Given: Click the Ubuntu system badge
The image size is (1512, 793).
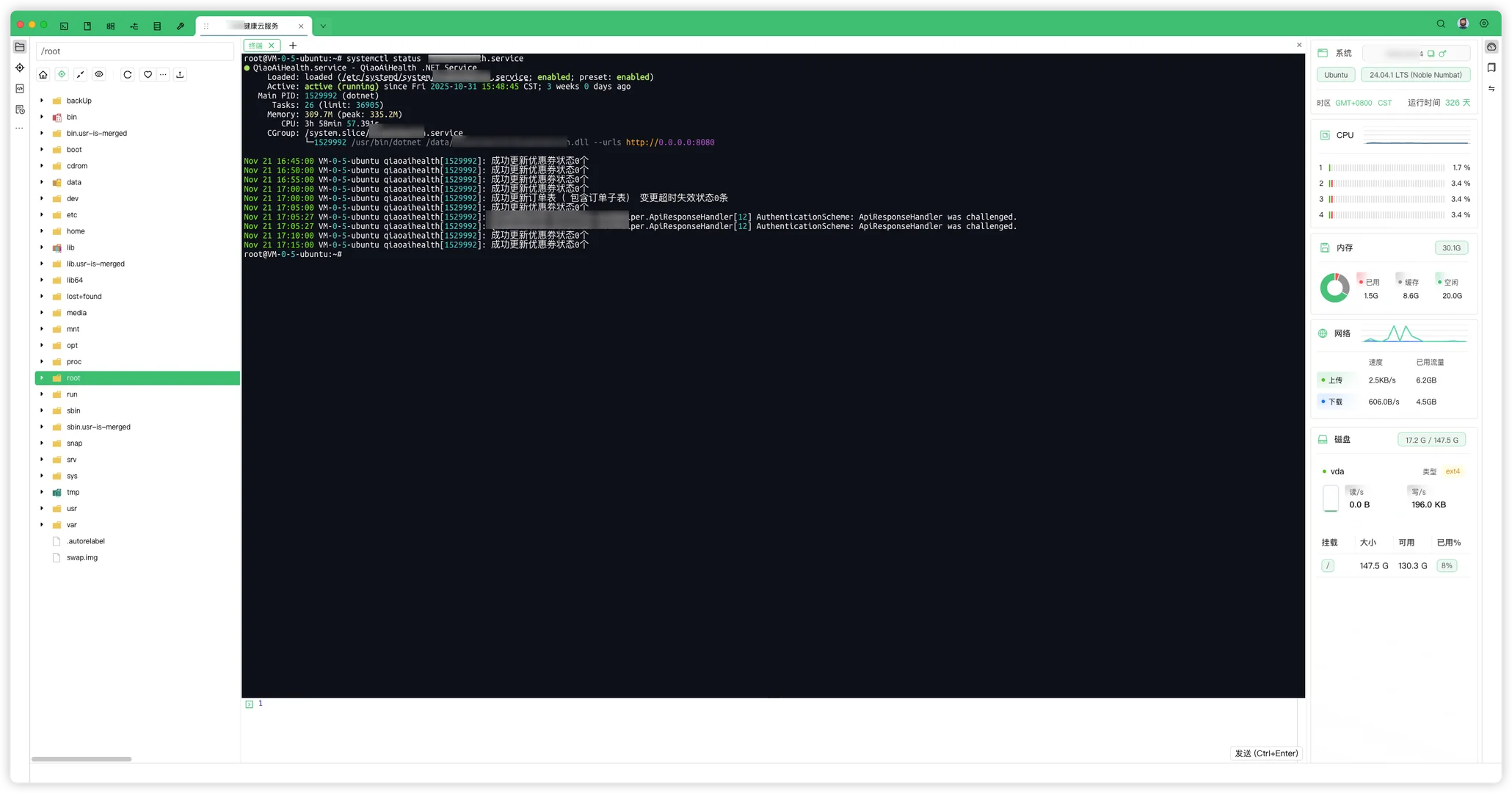Looking at the screenshot, I should coord(1335,75).
